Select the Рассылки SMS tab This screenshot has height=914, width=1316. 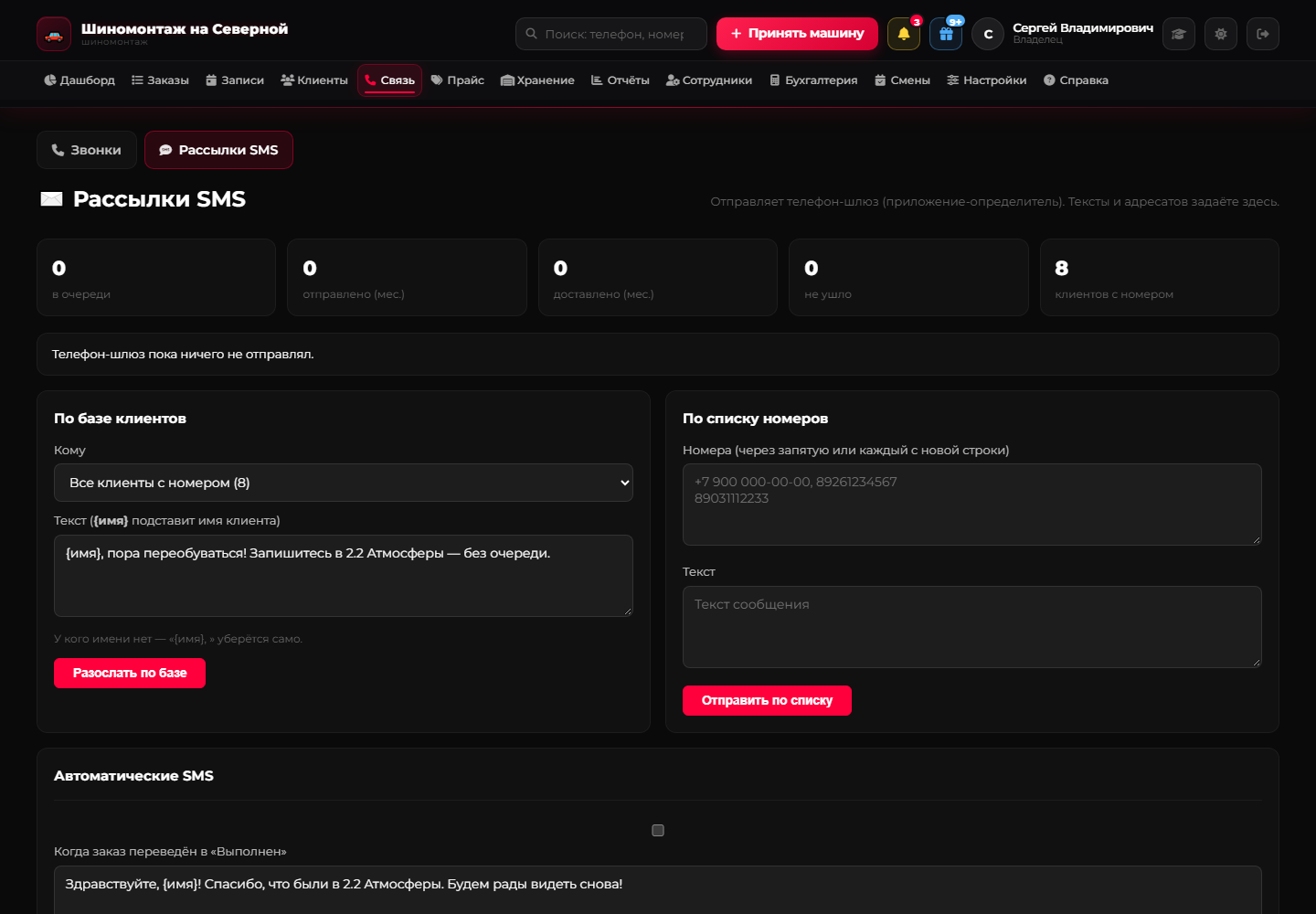tap(218, 150)
